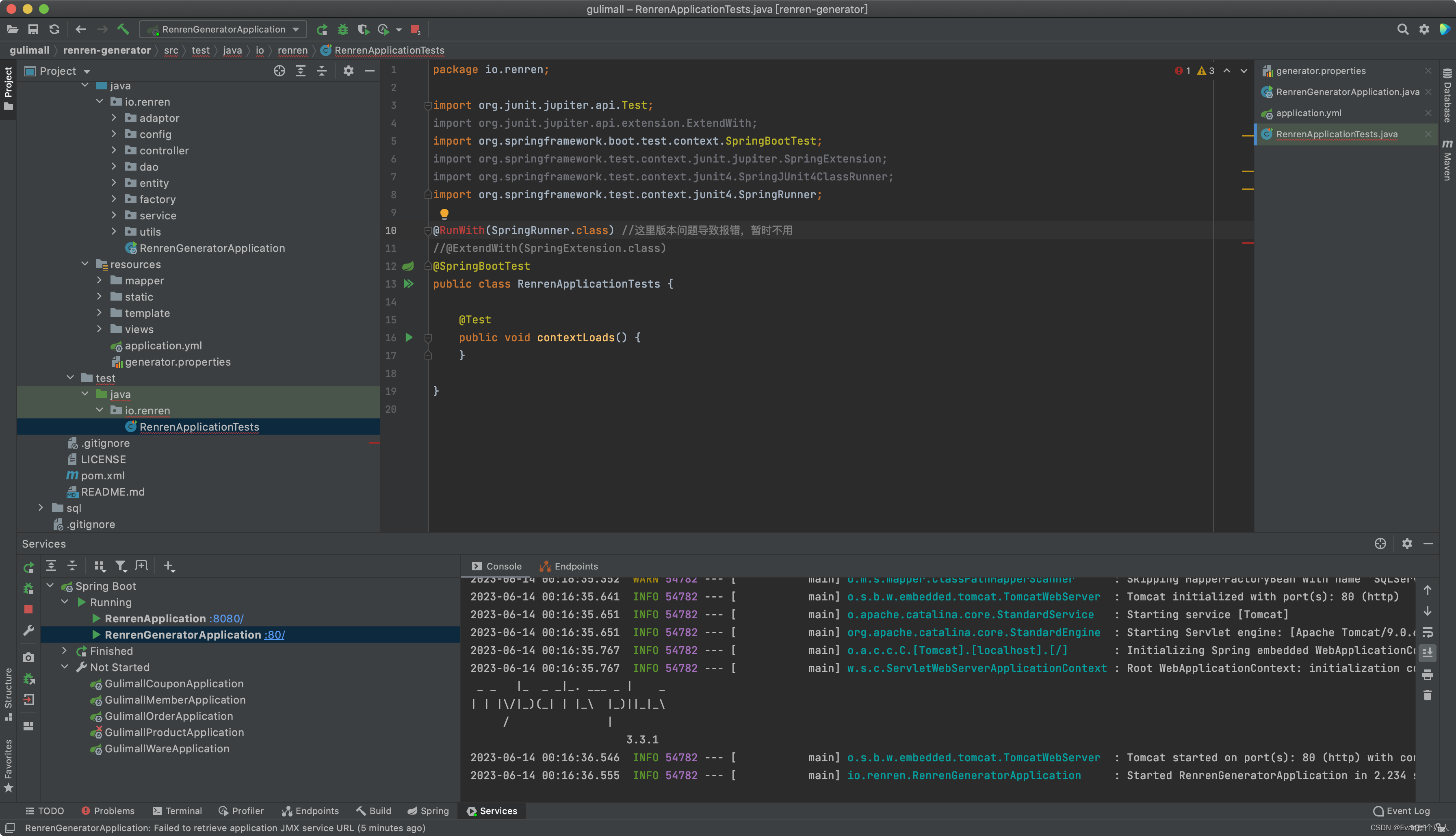
Task: Click the Clear All trash icon in console
Action: click(x=1427, y=695)
